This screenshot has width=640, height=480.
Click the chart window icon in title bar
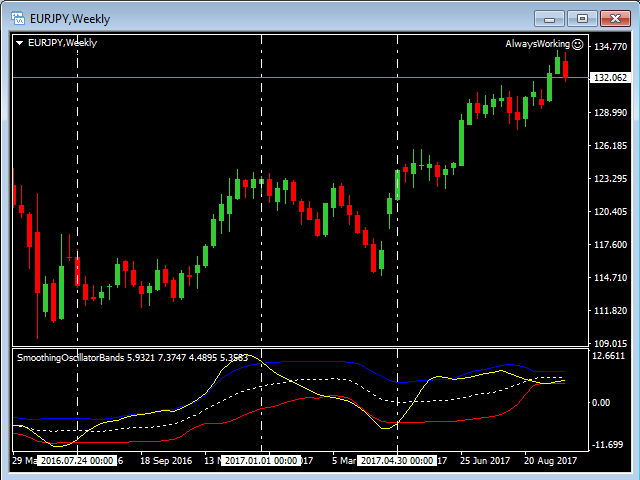pyautogui.click(x=15, y=18)
